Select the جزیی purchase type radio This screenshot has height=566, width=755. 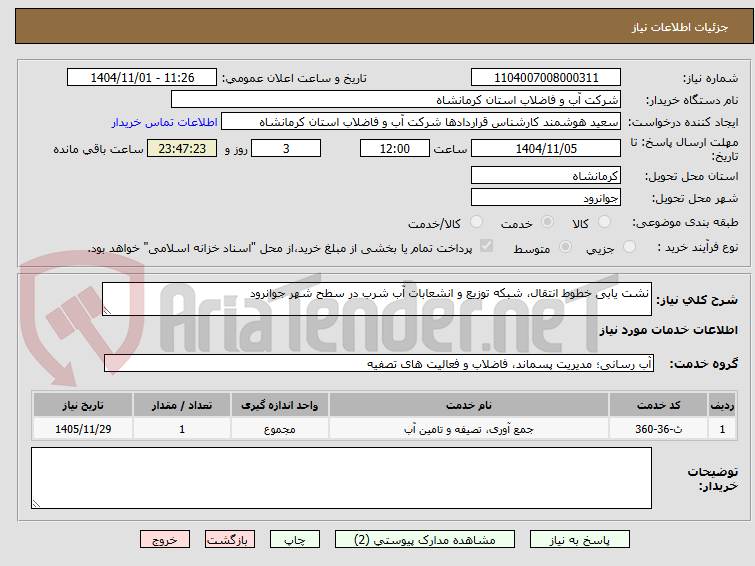click(629, 247)
